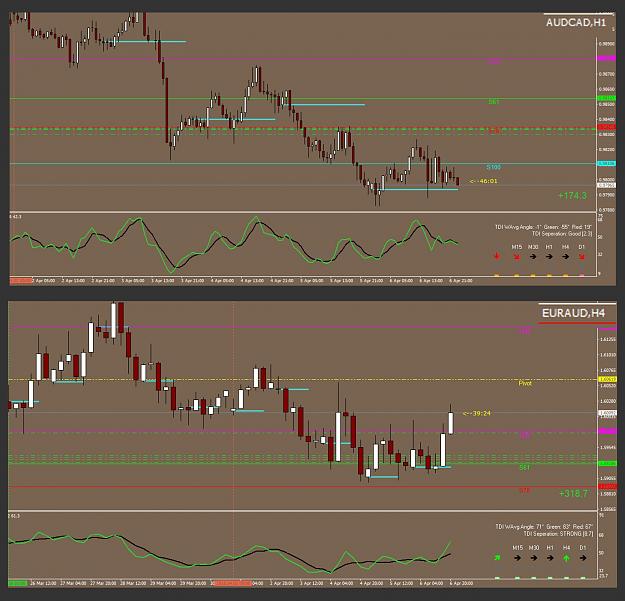Image resolution: width=625 pixels, height=601 pixels.
Task: Click the red D1 trend arrow in AUDCAD chart
Action: pos(582,257)
